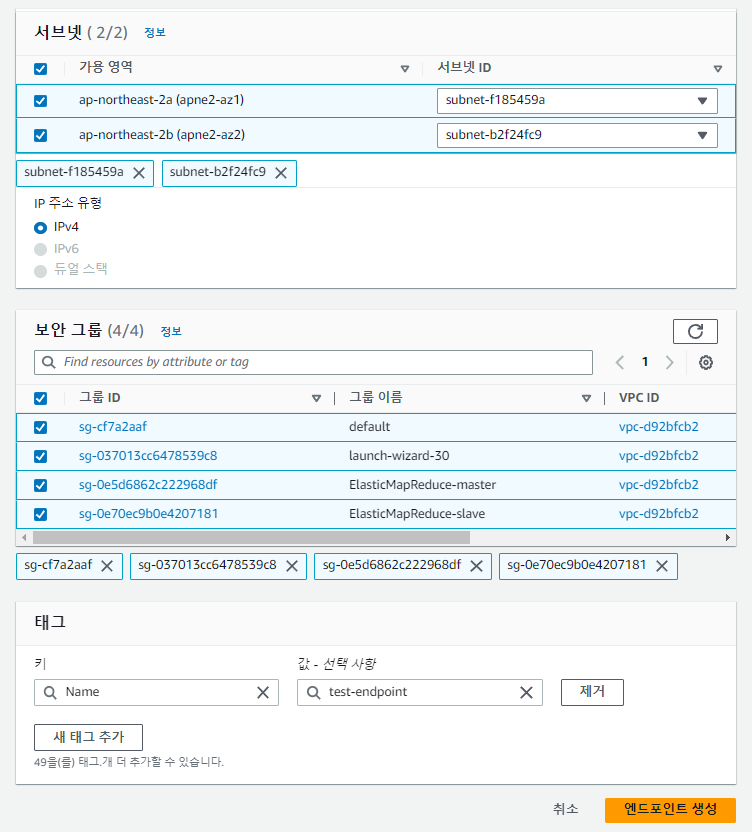Viewport: 752px width, 832px height.
Task: Remove the subnet-b2f24fc9 chip
Action: click(281, 173)
